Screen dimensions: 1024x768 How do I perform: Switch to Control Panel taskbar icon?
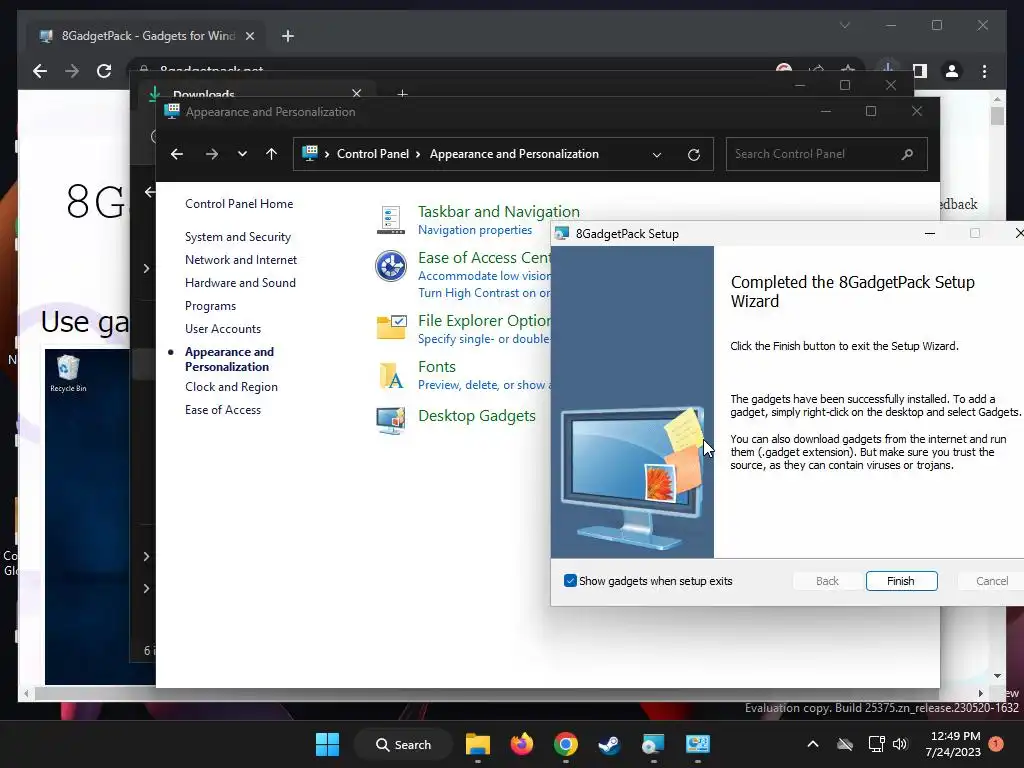tap(697, 744)
